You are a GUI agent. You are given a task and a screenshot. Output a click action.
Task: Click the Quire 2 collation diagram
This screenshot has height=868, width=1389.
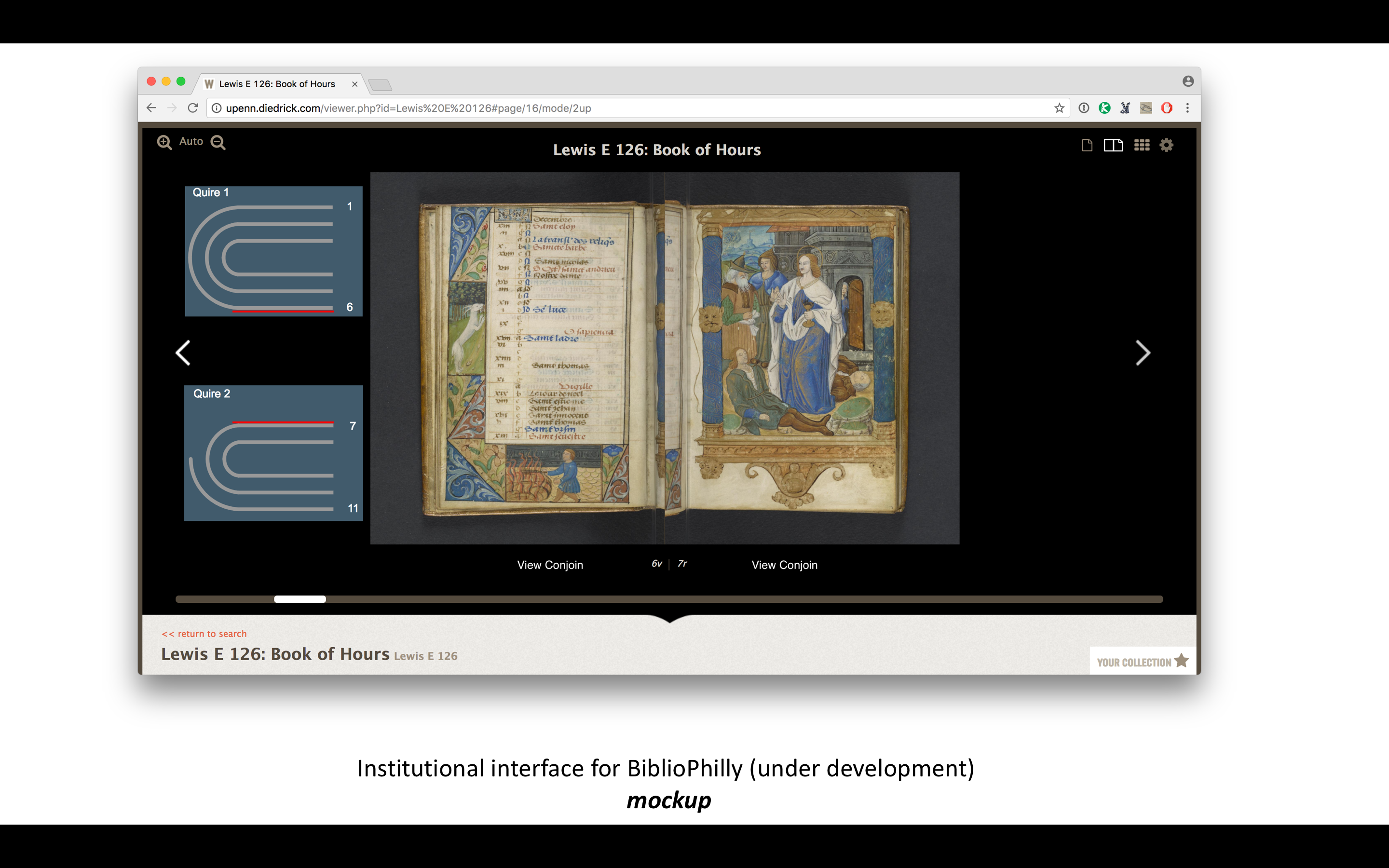274,453
